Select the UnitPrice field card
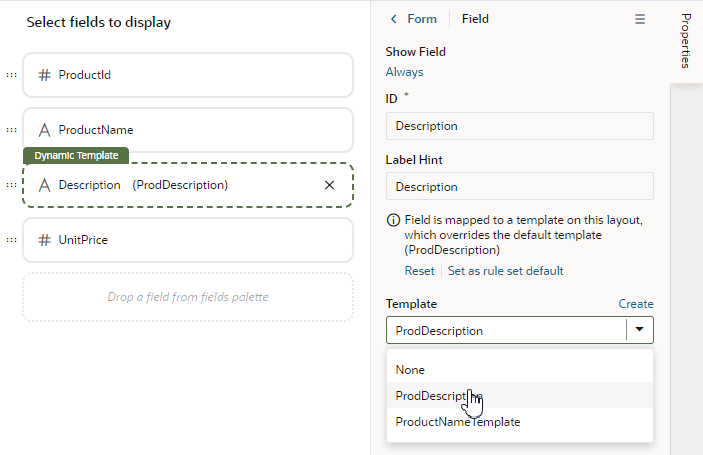 coord(188,240)
